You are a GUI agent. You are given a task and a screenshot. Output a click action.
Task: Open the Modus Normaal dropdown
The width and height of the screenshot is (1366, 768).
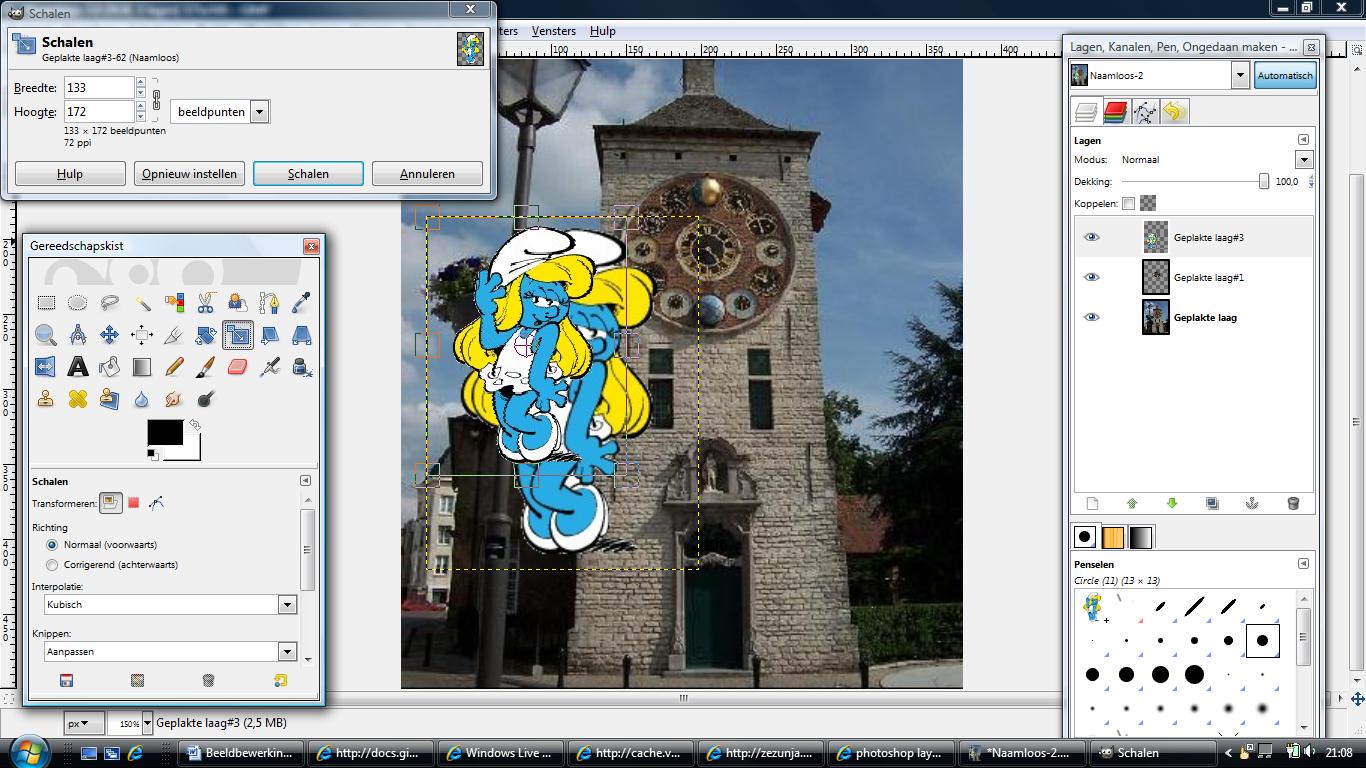[1303, 160]
